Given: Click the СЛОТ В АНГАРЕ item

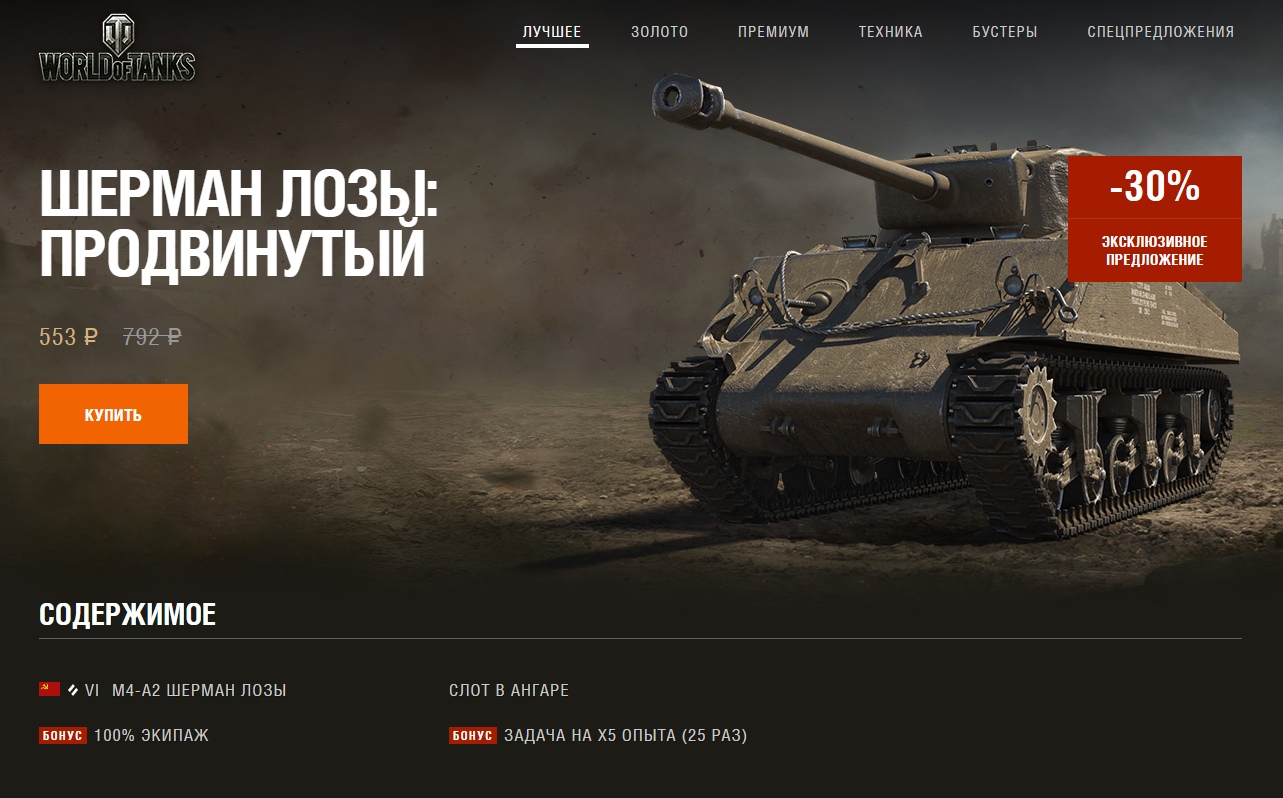Looking at the screenshot, I should (509, 690).
